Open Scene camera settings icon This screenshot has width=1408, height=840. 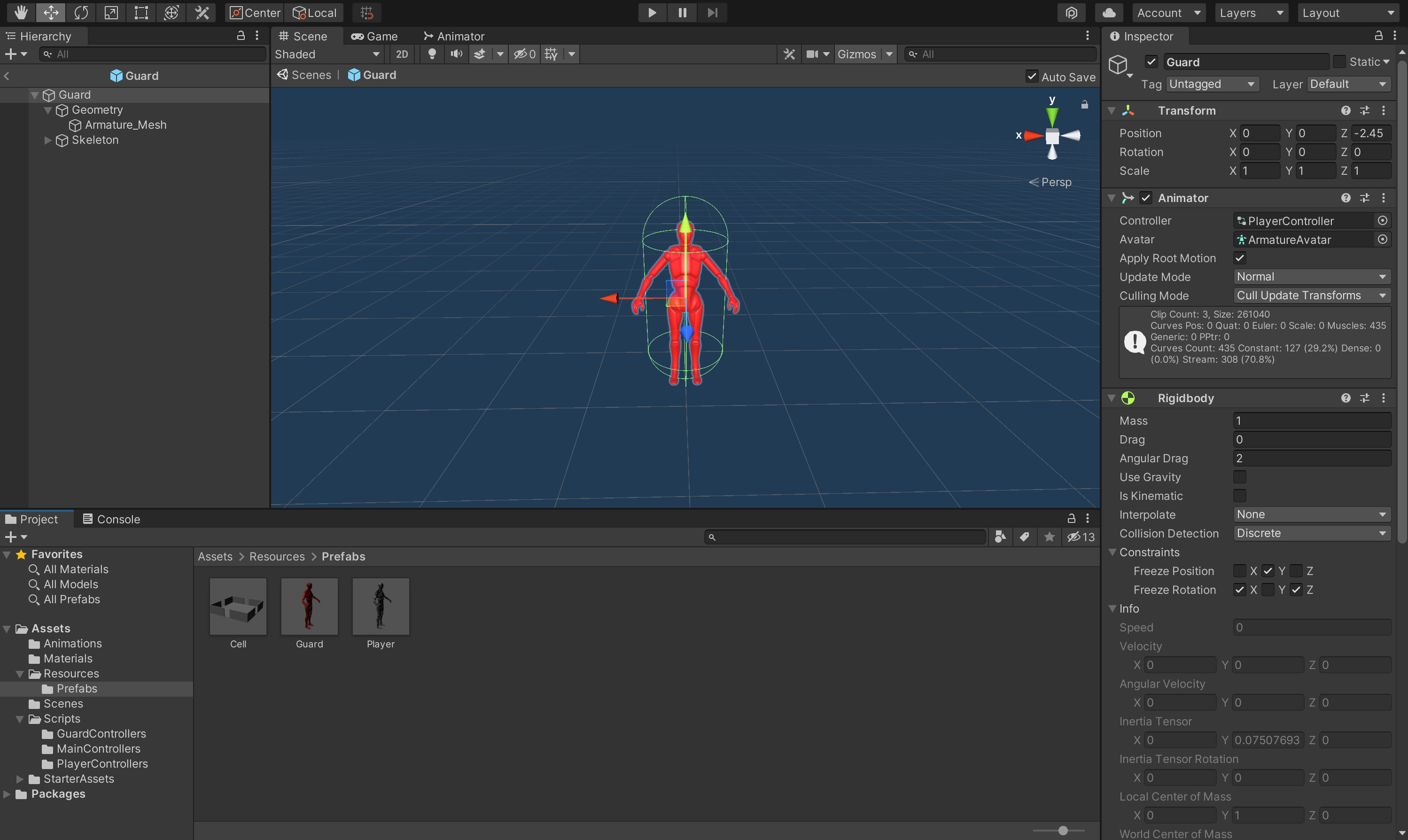813,54
